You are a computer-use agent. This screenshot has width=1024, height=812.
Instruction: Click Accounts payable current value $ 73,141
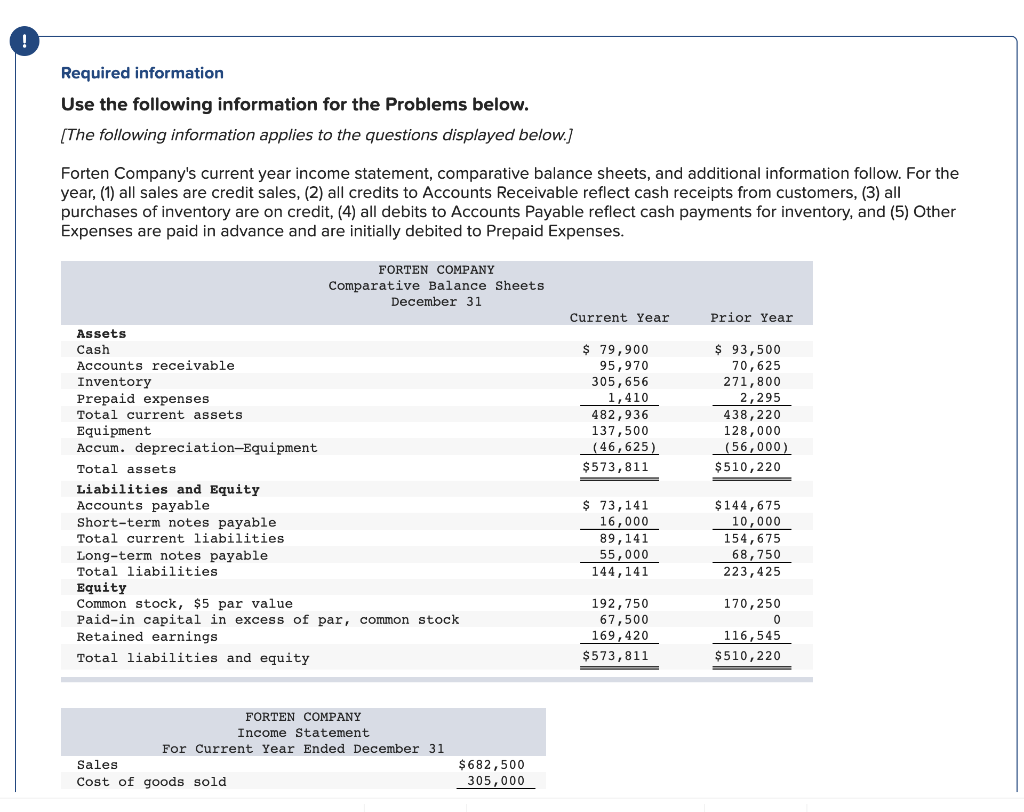tap(615, 506)
